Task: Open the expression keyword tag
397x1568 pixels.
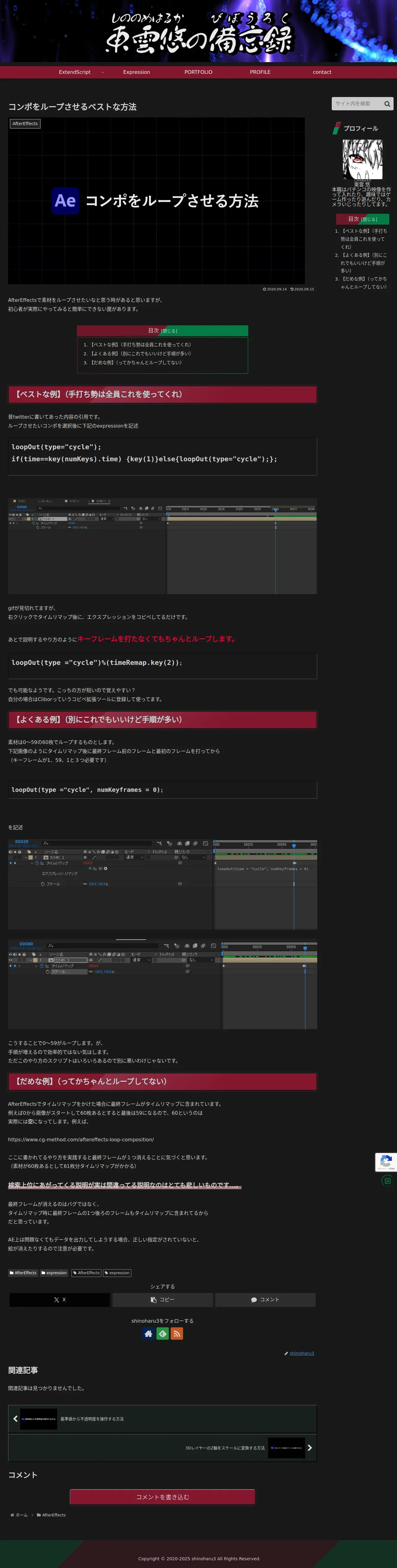Action: (117, 1273)
